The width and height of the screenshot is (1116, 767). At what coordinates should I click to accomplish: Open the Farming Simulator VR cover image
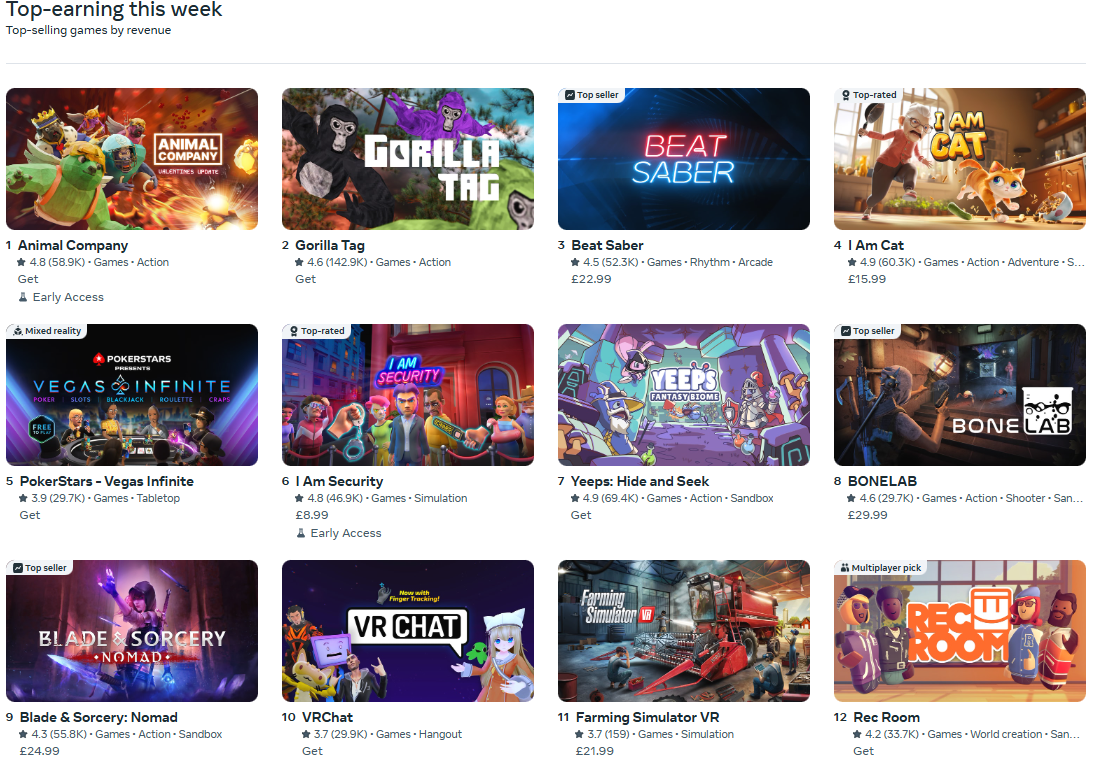tap(684, 631)
